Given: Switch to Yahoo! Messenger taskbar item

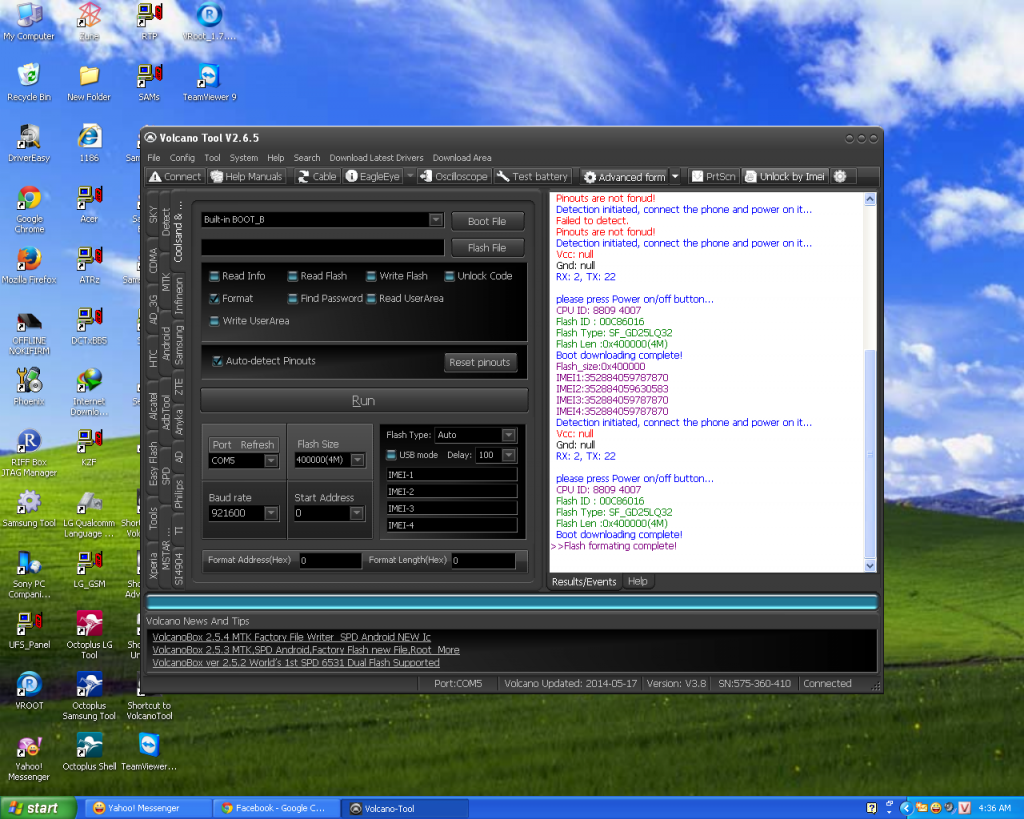Looking at the screenshot, I should tap(147, 809).
